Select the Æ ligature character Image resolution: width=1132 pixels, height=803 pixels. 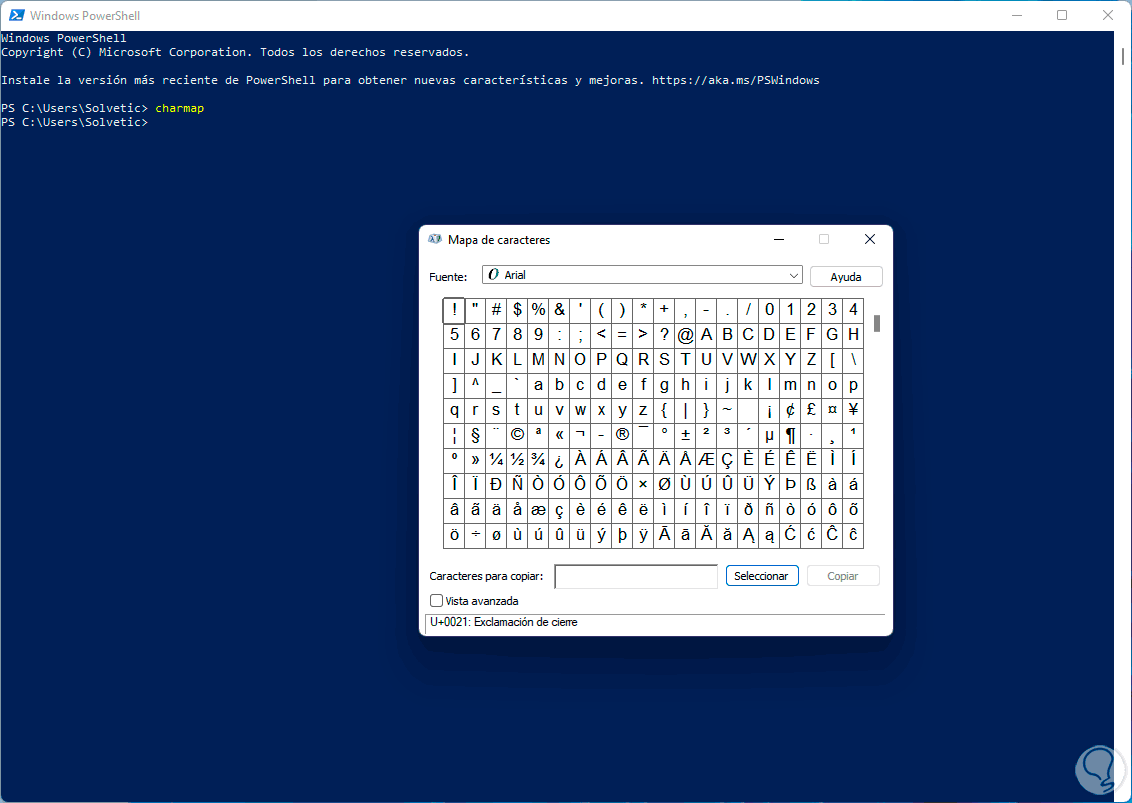pyautogui.click(x=706, y=460)
